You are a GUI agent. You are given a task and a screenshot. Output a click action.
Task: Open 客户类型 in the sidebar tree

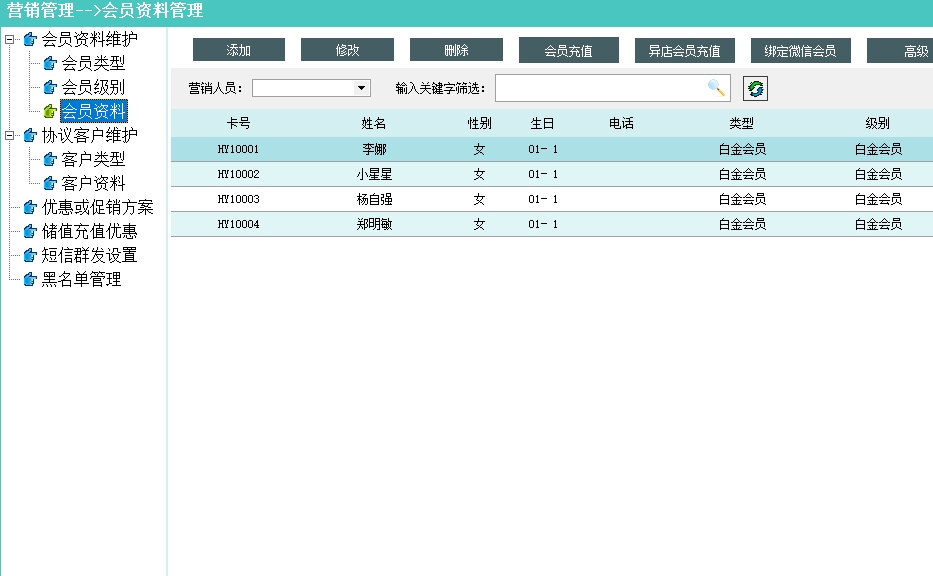[93, 160]
